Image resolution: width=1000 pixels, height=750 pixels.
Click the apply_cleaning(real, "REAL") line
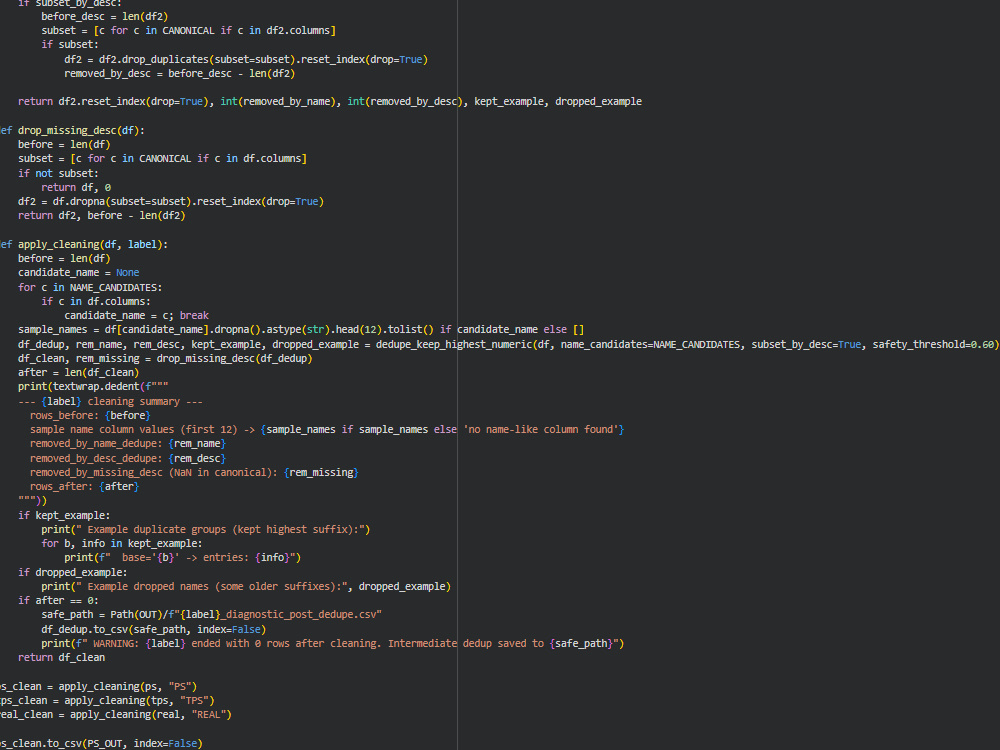tap(116, 715)
